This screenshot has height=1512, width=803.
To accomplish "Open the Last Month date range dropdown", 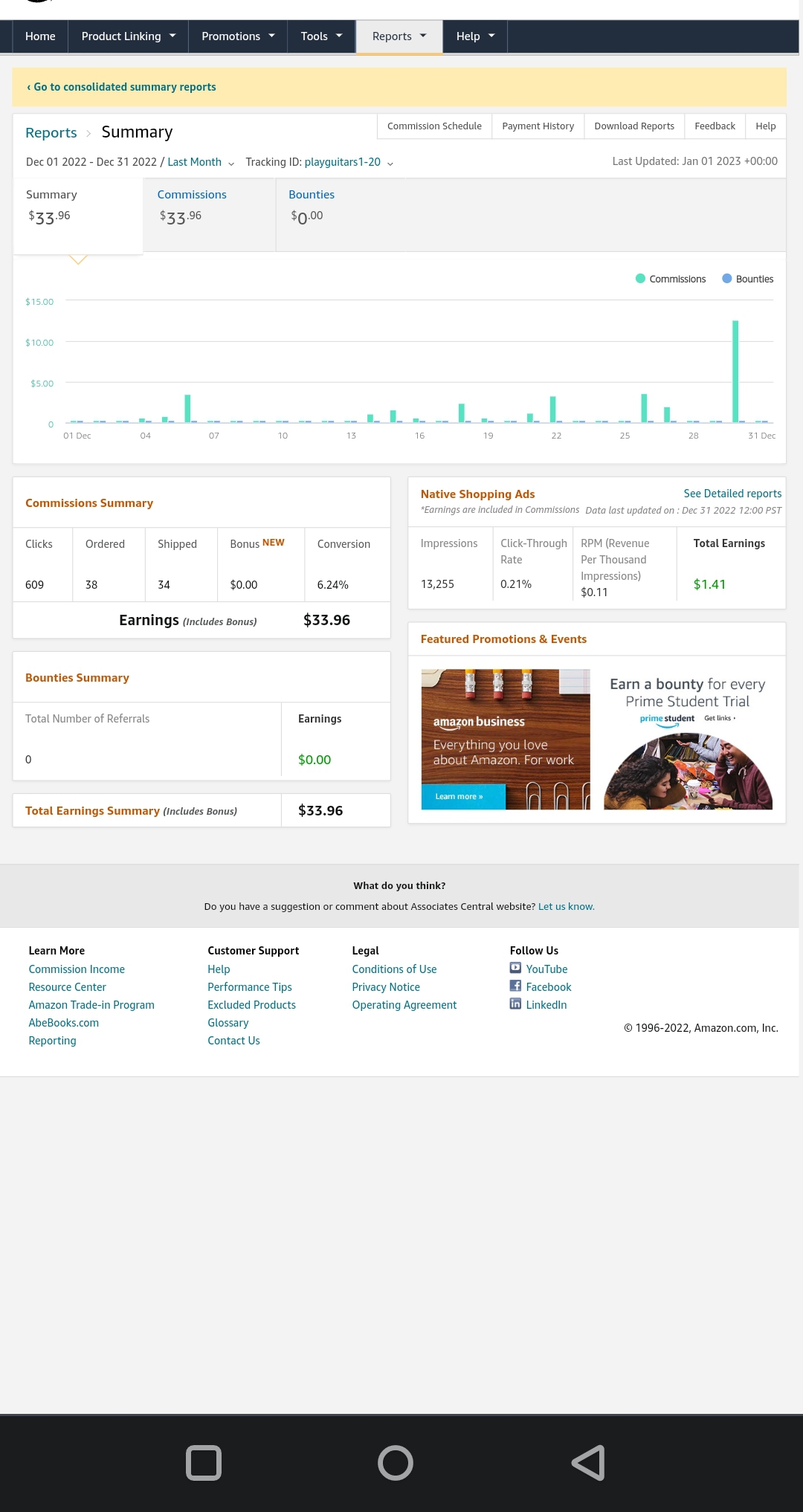I will pyautogui.click(x=201, y=162).
